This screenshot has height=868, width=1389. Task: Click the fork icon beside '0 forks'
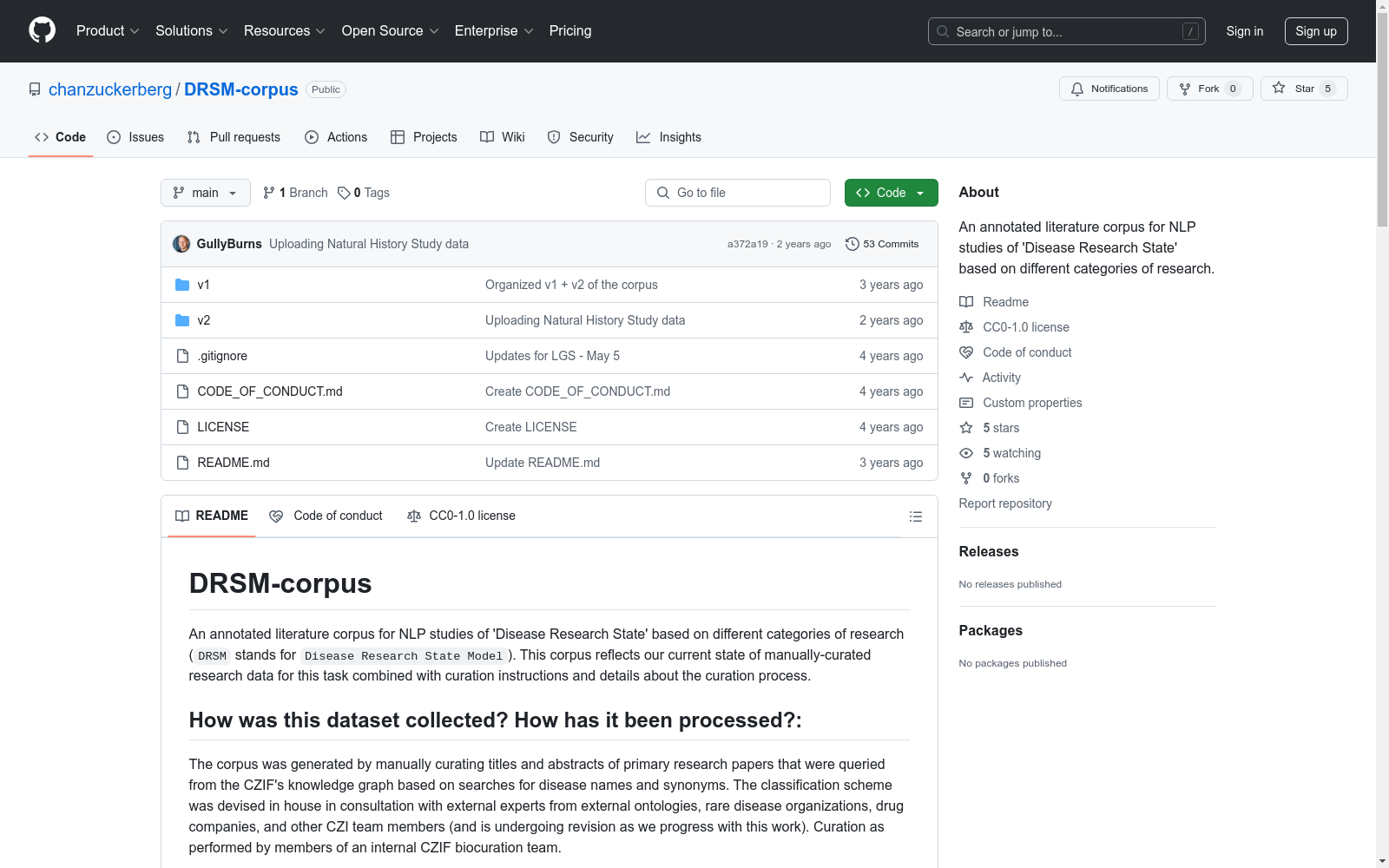pos(966,478)
